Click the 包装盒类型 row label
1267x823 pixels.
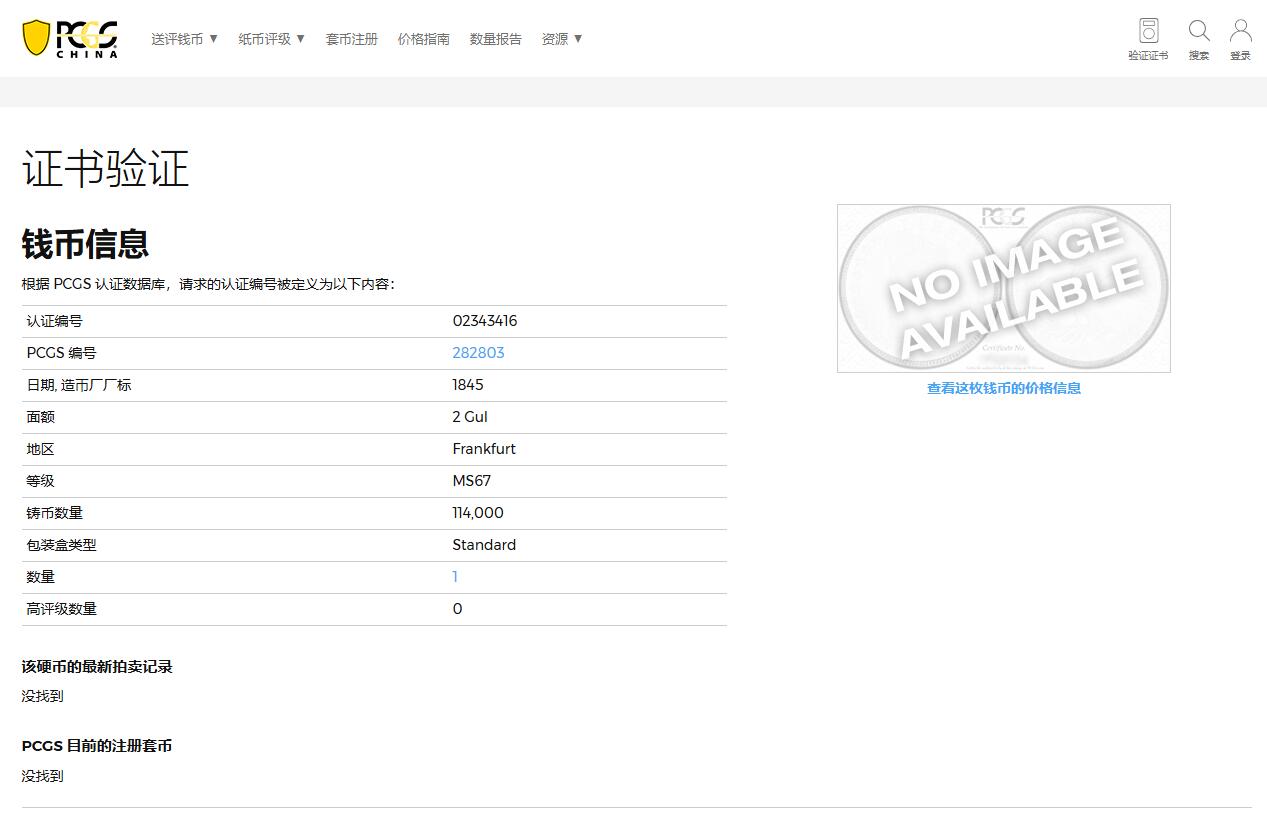click(x=62, y=545)
